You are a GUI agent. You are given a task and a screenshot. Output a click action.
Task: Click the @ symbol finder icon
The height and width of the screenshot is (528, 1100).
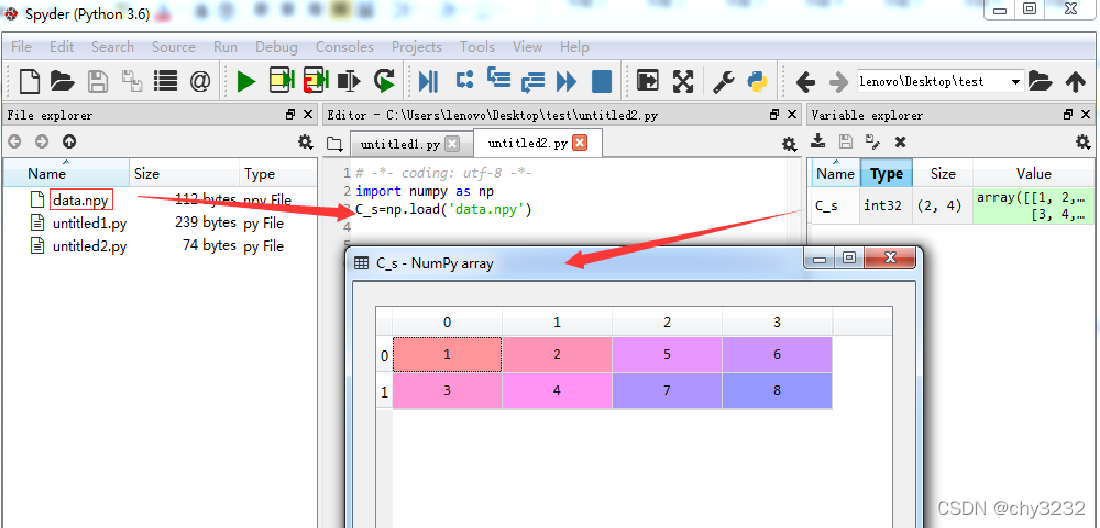pyautogui.click(x=200, y=81)
